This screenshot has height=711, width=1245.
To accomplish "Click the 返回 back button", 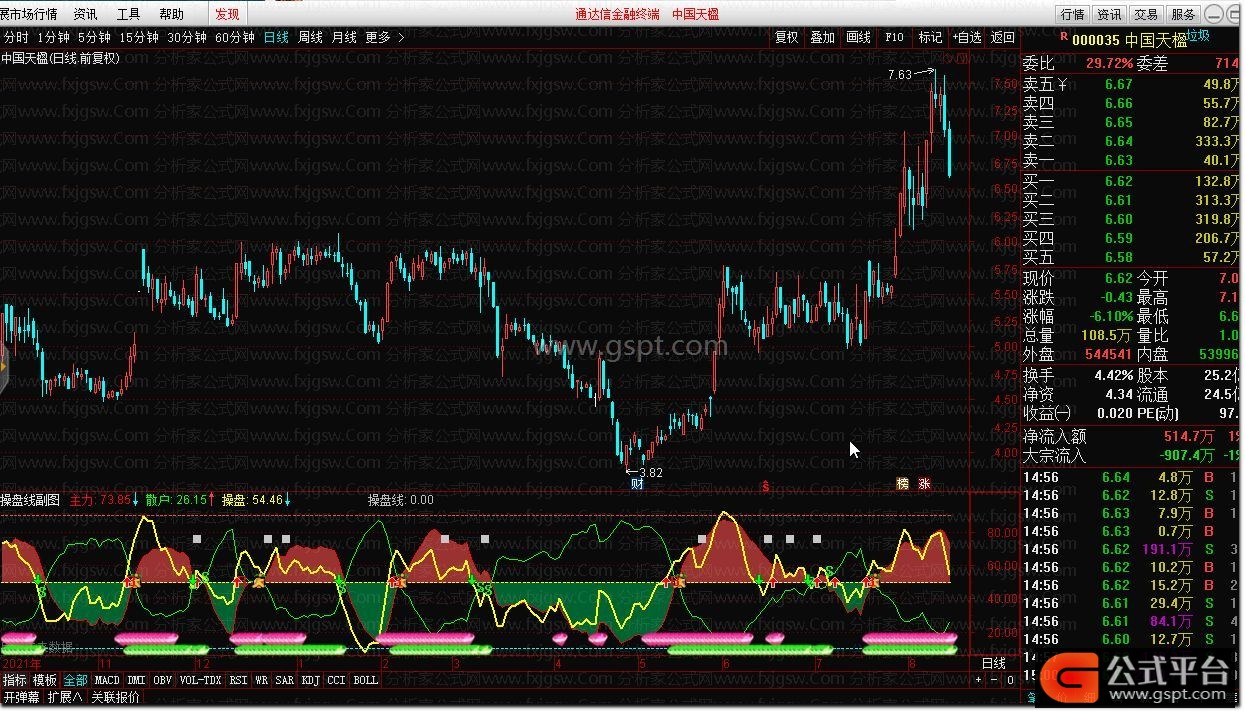I will coord(1002,37).
